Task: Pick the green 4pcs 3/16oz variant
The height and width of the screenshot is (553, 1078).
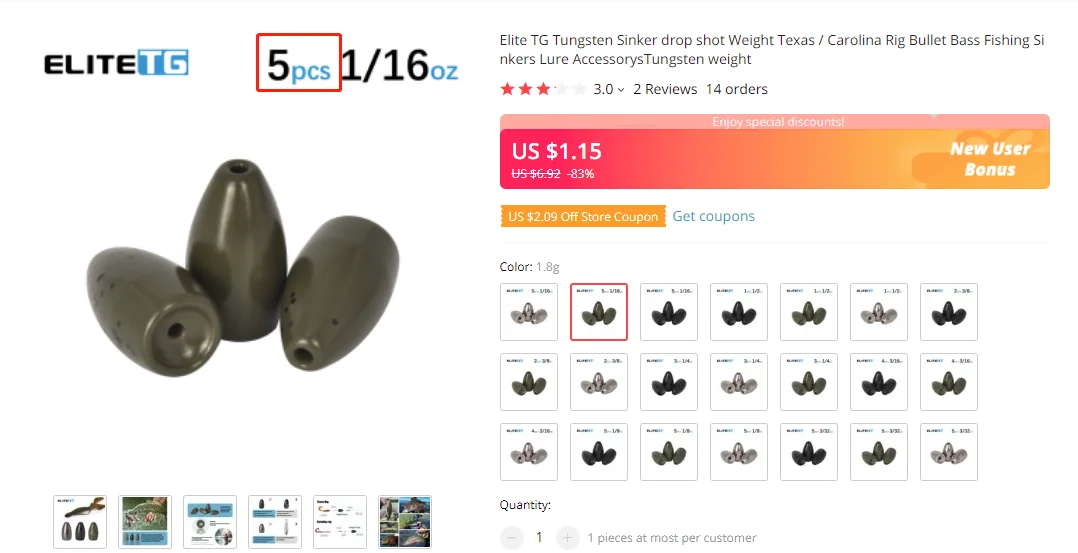Action: tap(949, 382)
